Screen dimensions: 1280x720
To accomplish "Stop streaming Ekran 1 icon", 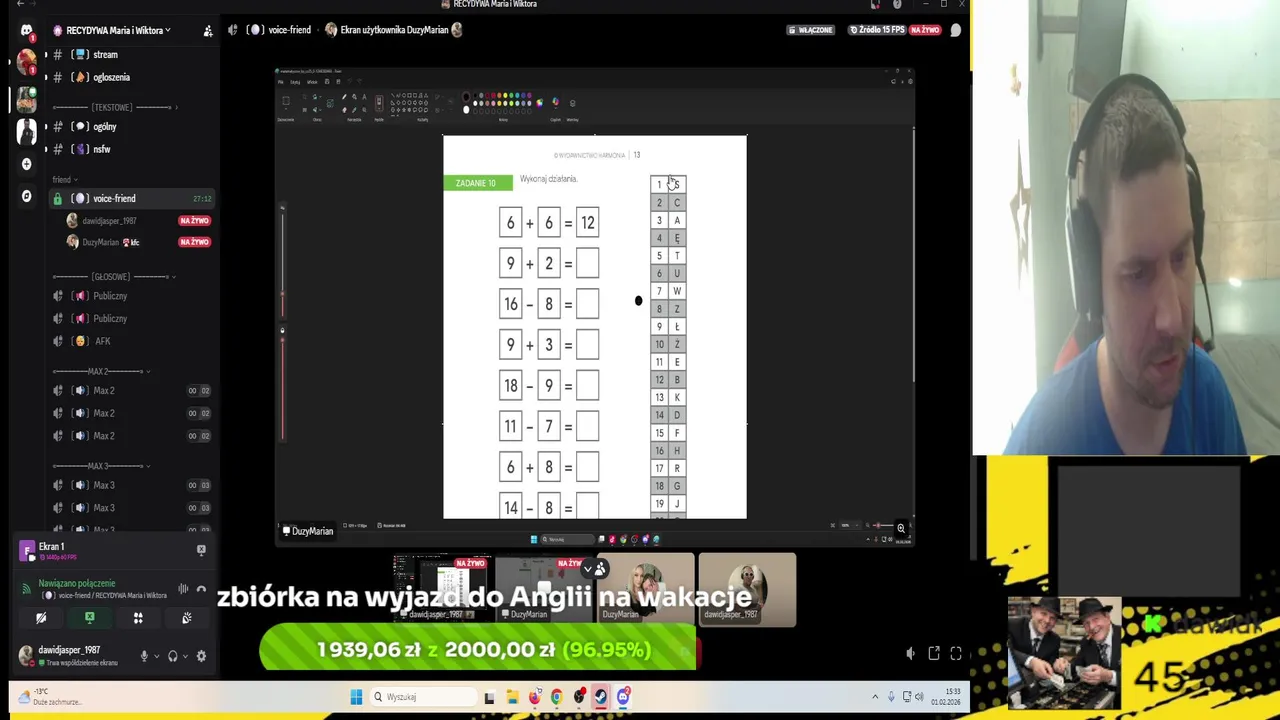I will coord(201,550).
